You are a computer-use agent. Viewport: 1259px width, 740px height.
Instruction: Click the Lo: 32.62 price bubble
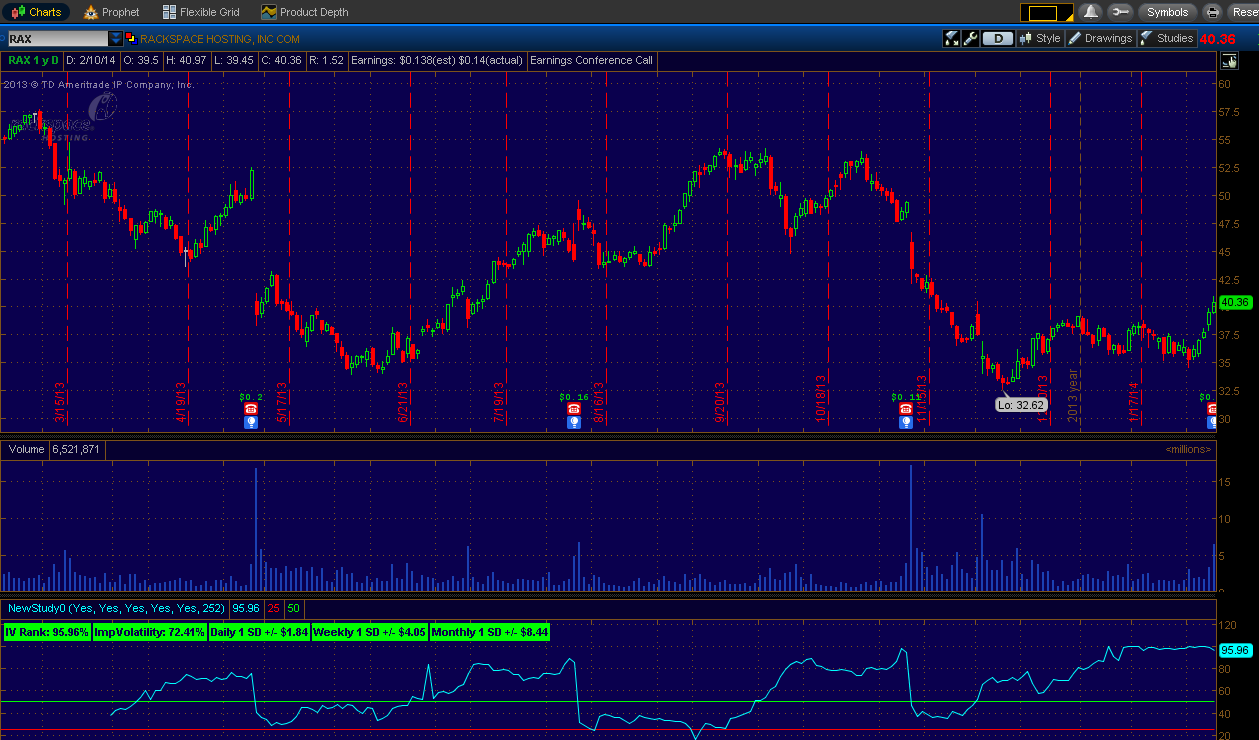[x=1021, y=405]
